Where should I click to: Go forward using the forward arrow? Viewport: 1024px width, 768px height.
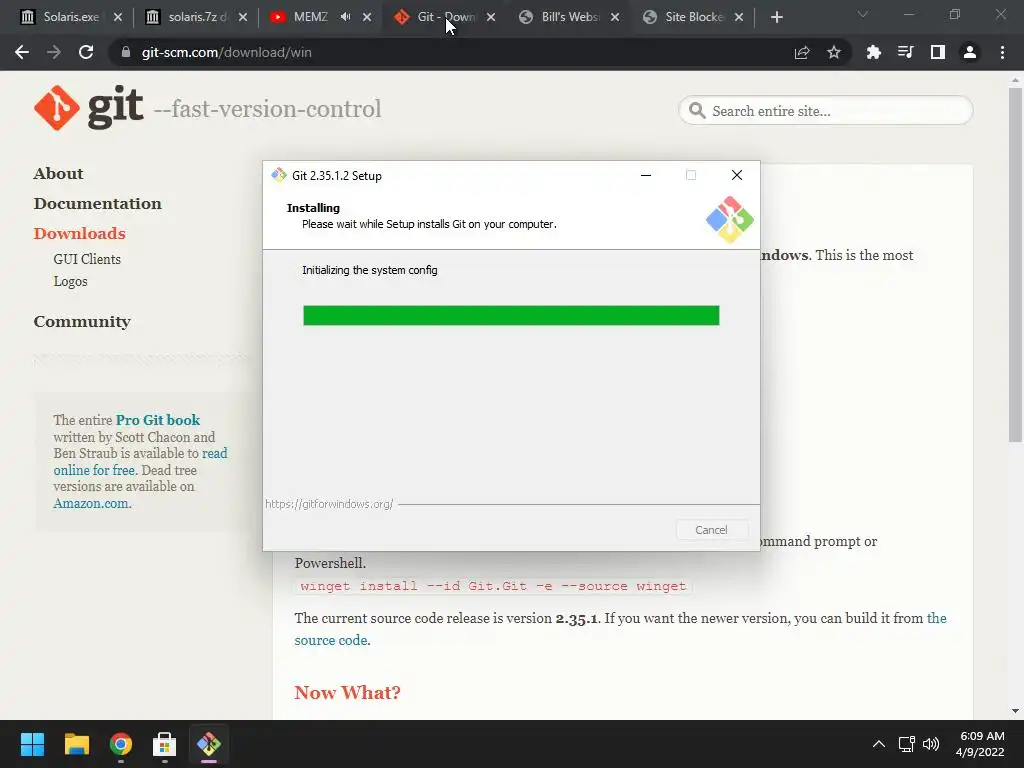[x=54, y=52]
